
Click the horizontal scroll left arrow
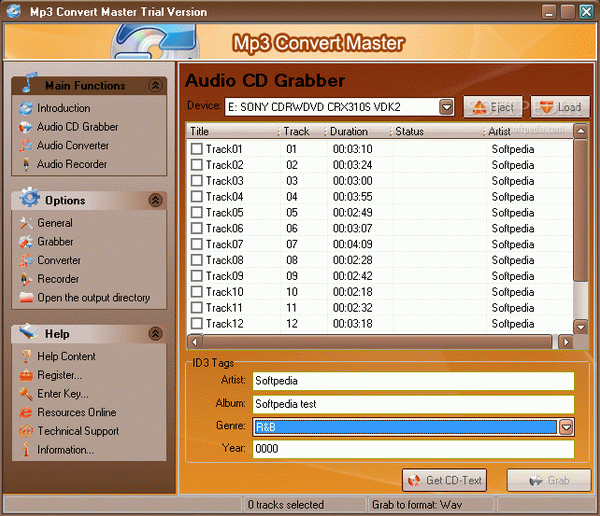click(195, 342)
